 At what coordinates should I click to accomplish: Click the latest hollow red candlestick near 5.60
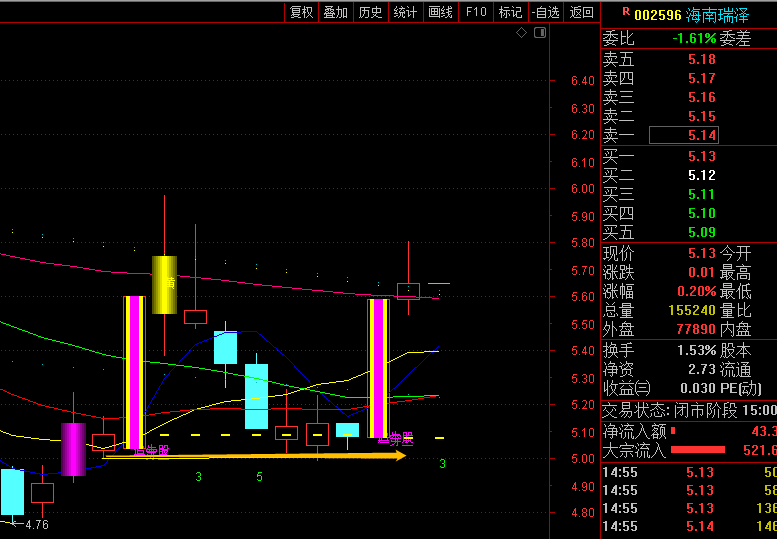[408, 291]
